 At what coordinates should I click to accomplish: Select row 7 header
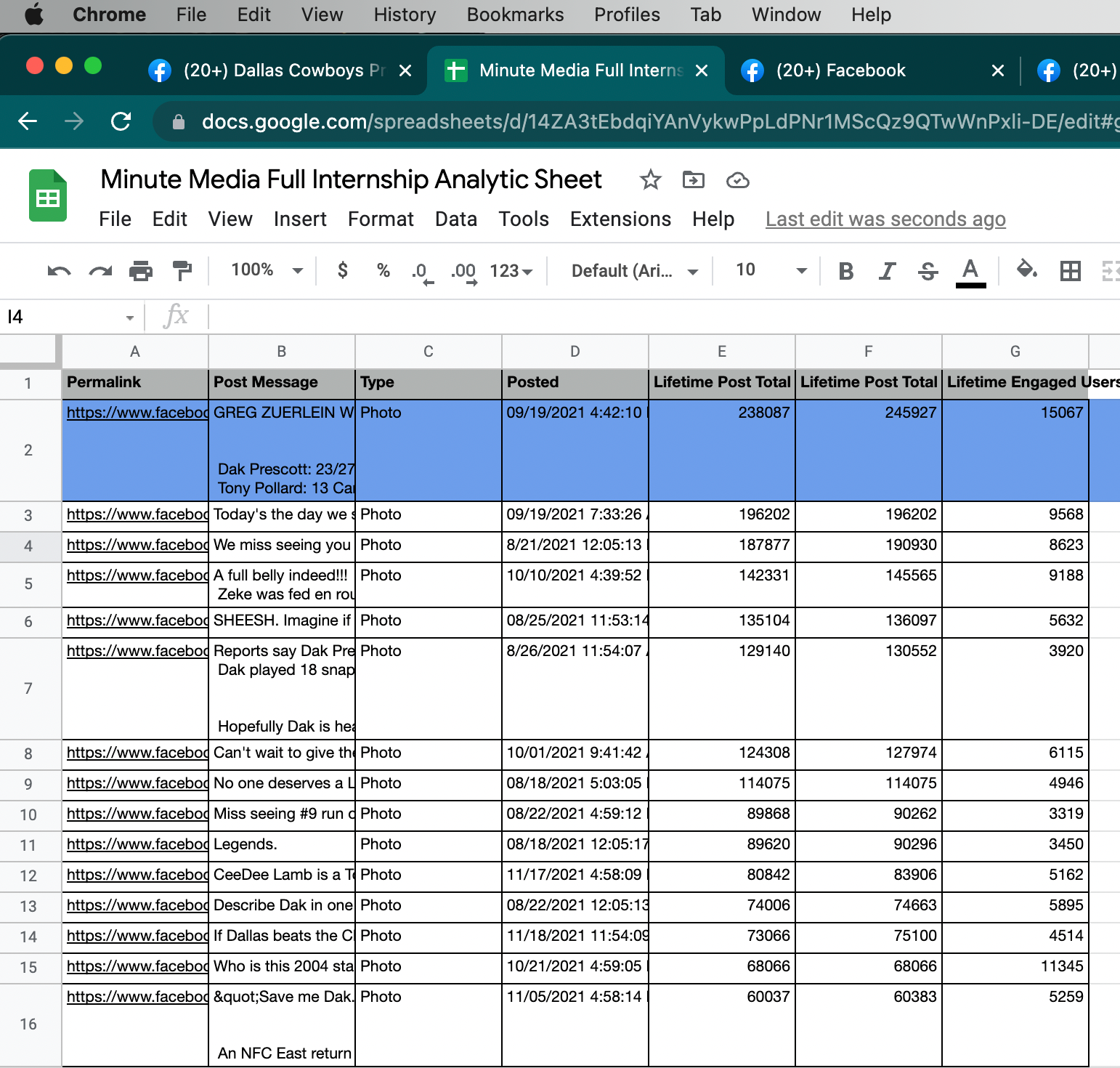click(28, 689)
